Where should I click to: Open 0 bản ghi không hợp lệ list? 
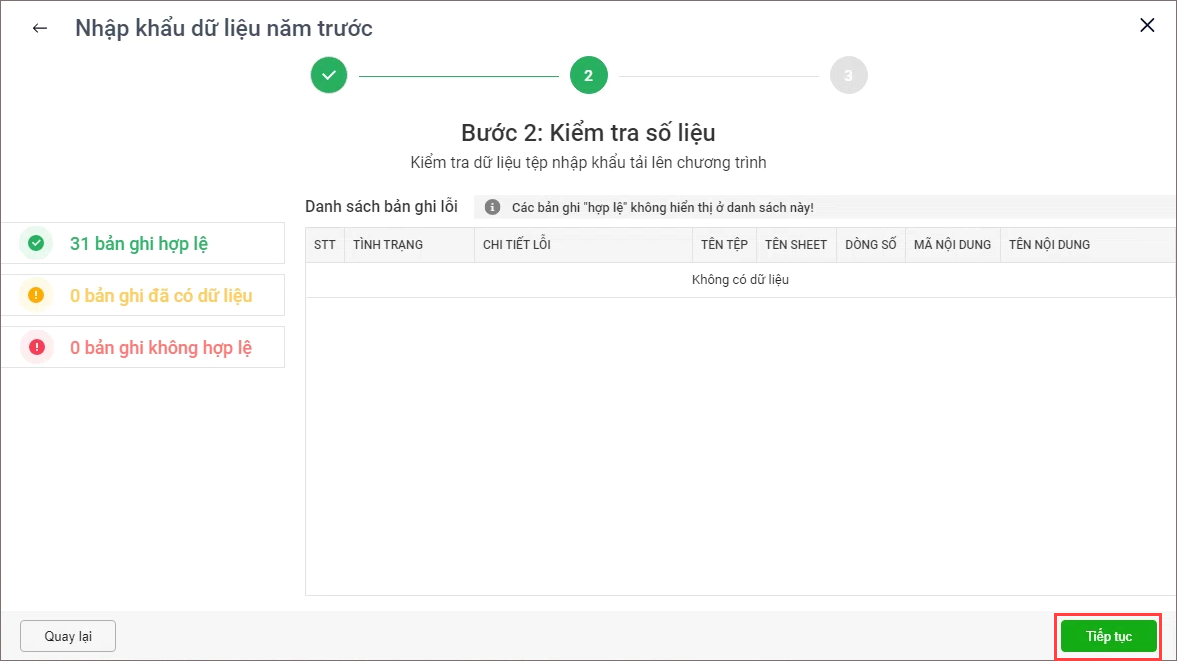tap(160, 348)
